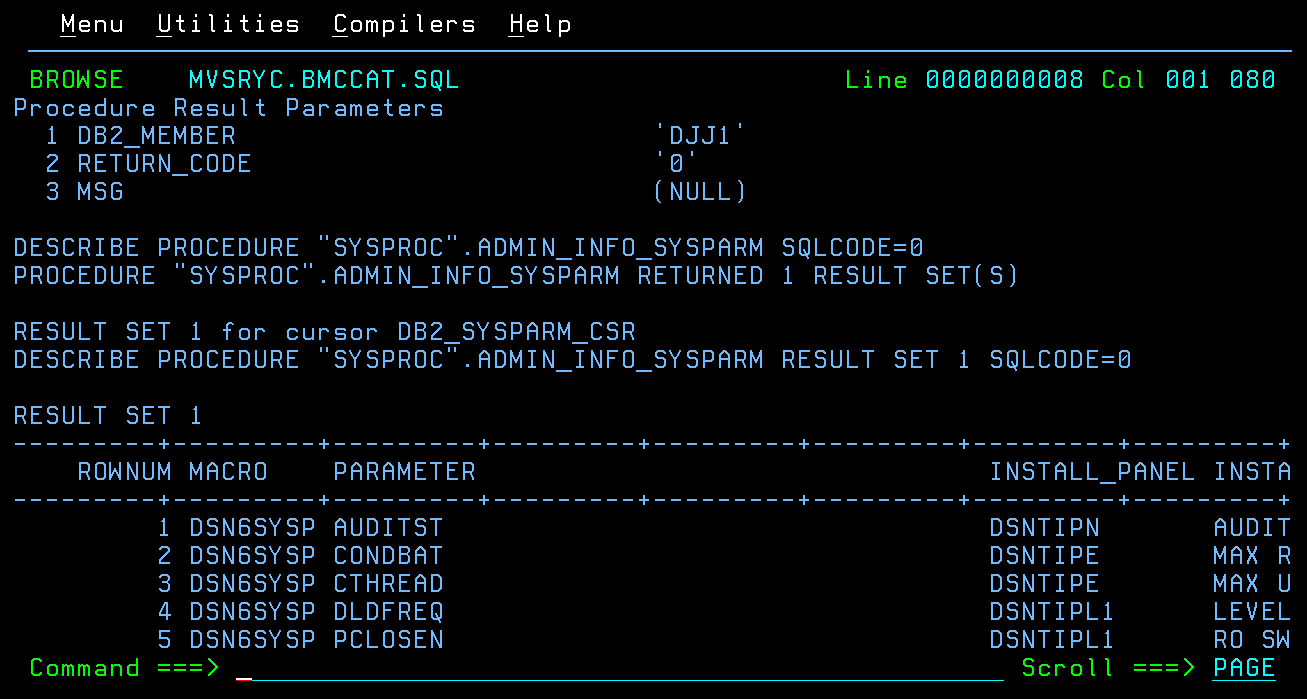1307x699 pixels.
Task: Click the PARAMETER column header
Action: click(404, 472)
